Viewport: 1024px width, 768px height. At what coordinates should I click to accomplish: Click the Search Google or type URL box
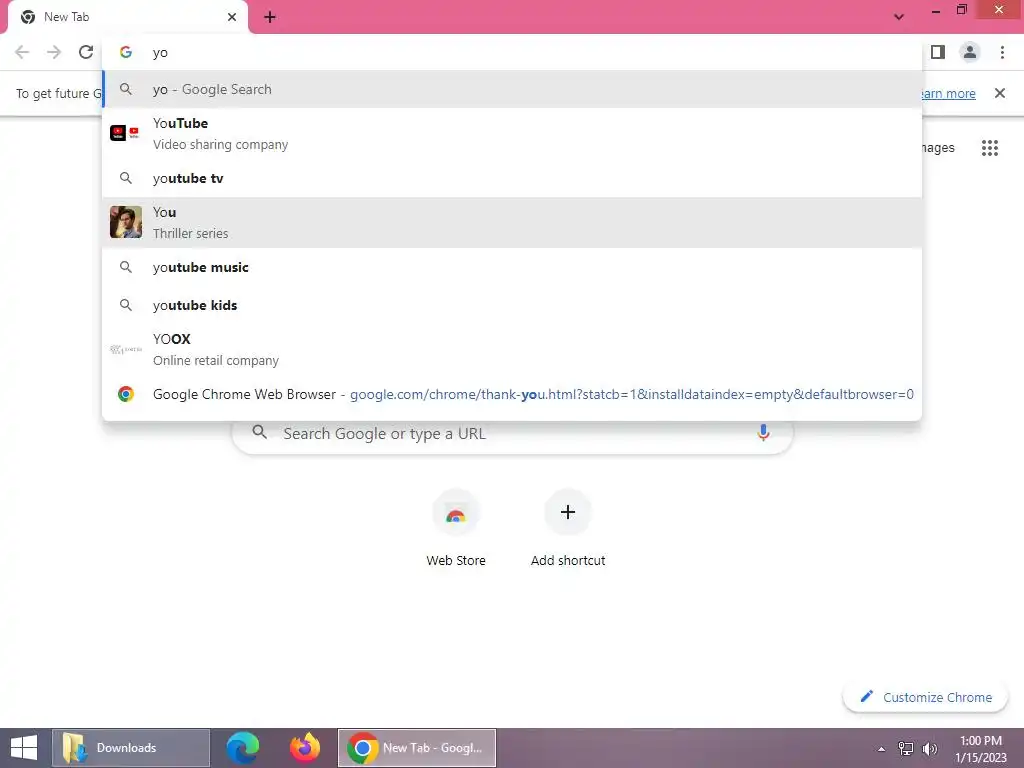(513, 433)
